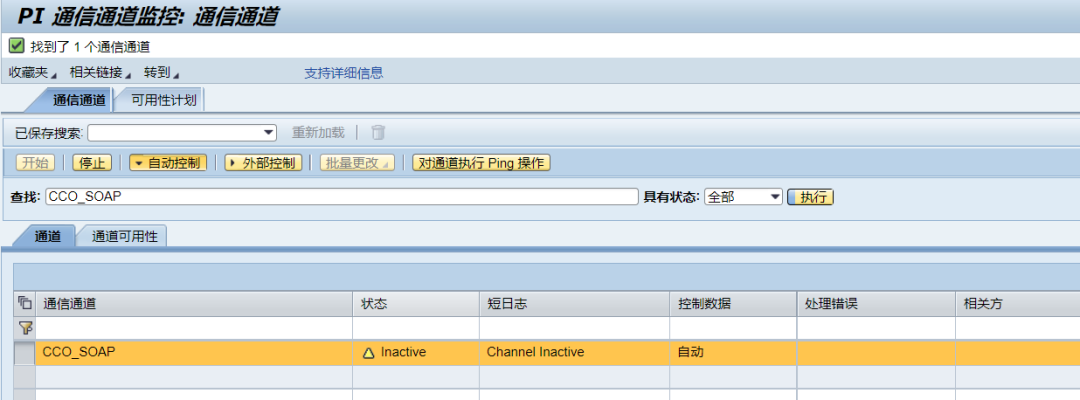Click the Channel Inactive log cell
The height and width of the screenshot is (400, 1080).
574,352
